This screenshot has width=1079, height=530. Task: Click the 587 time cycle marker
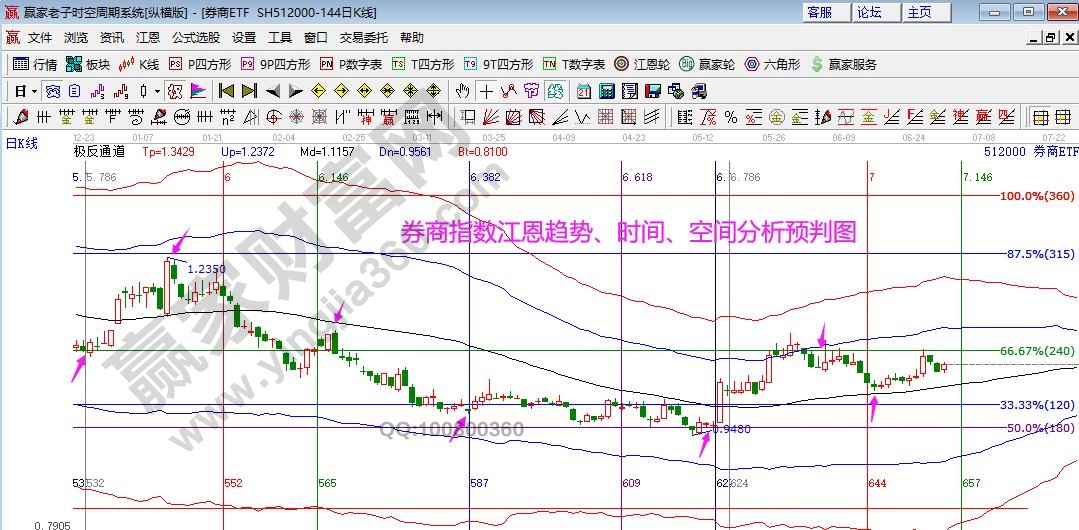[480, 483]
